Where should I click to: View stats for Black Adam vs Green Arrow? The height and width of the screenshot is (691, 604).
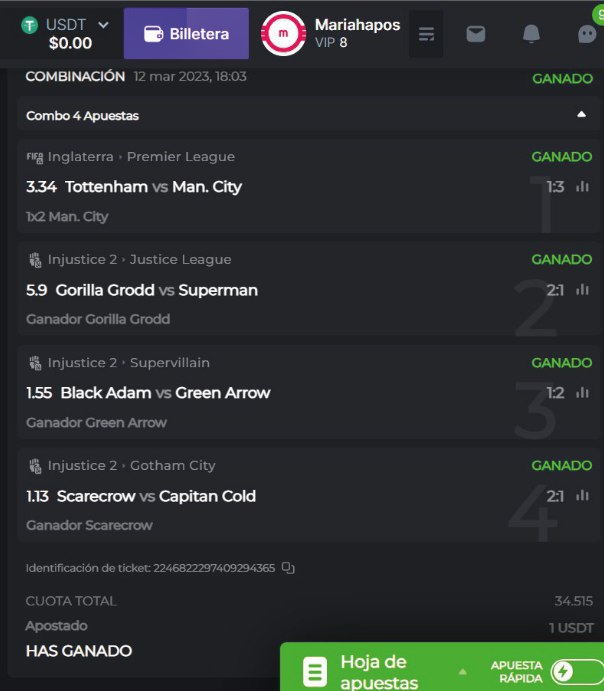(x=583, y=393)
